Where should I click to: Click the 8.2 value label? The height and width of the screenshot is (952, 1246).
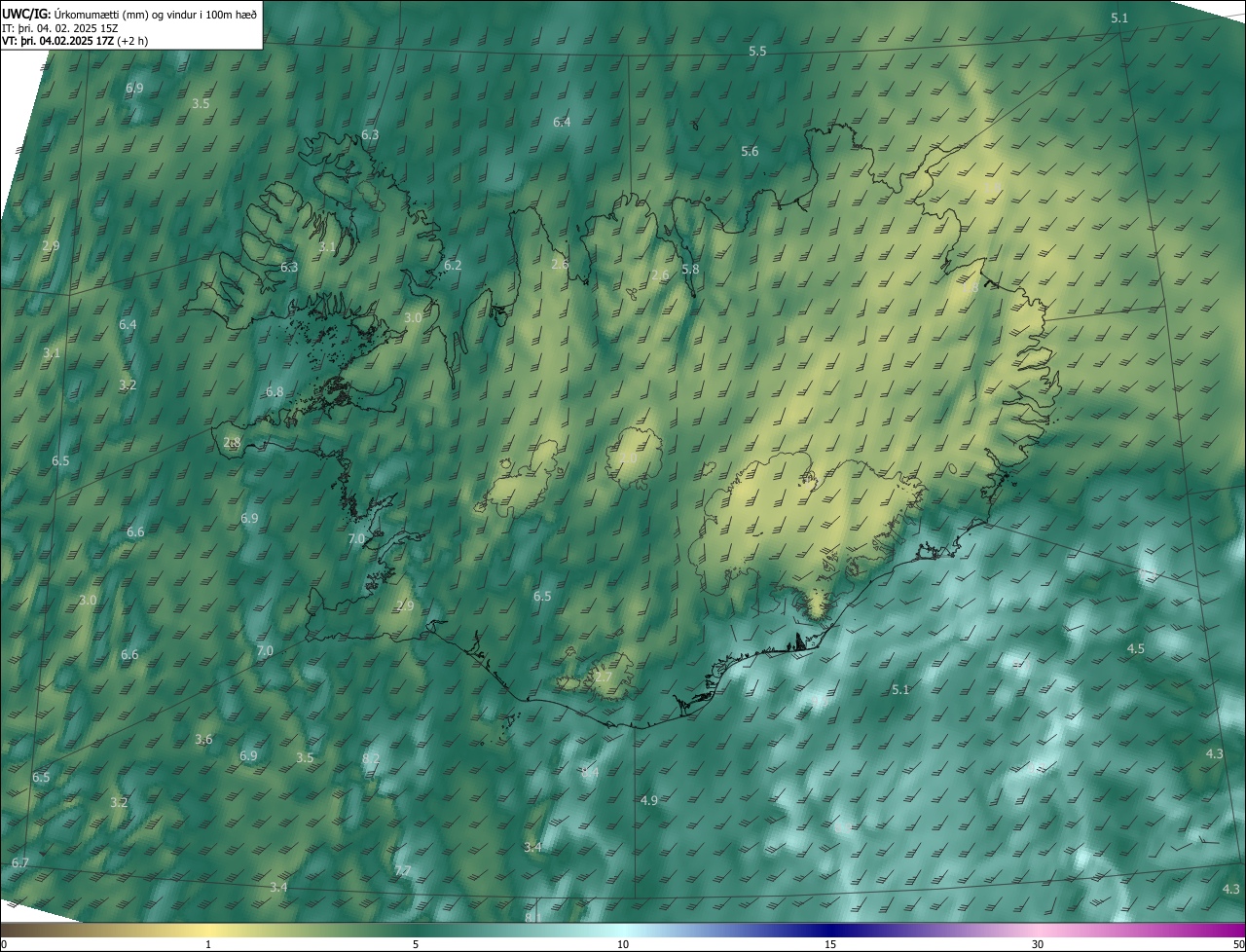tap(371, 758)
